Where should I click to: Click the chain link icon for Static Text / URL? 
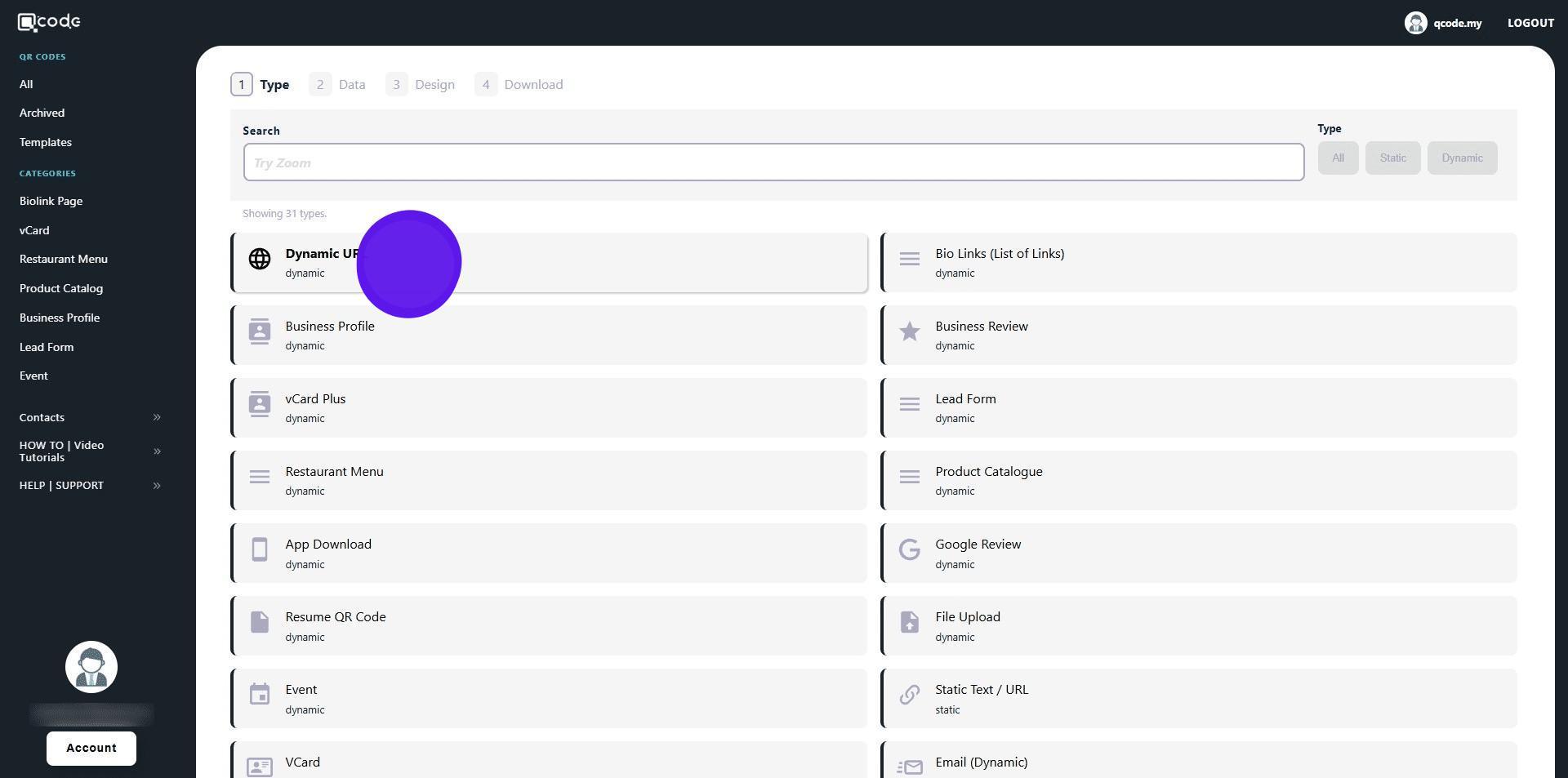[909, 695]
